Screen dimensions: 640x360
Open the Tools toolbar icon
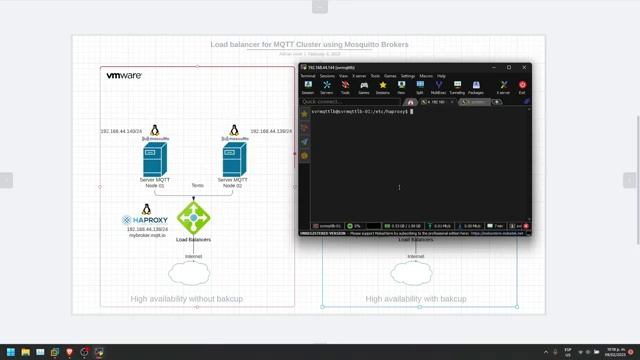pyautogui.click(x=345, y=87)
